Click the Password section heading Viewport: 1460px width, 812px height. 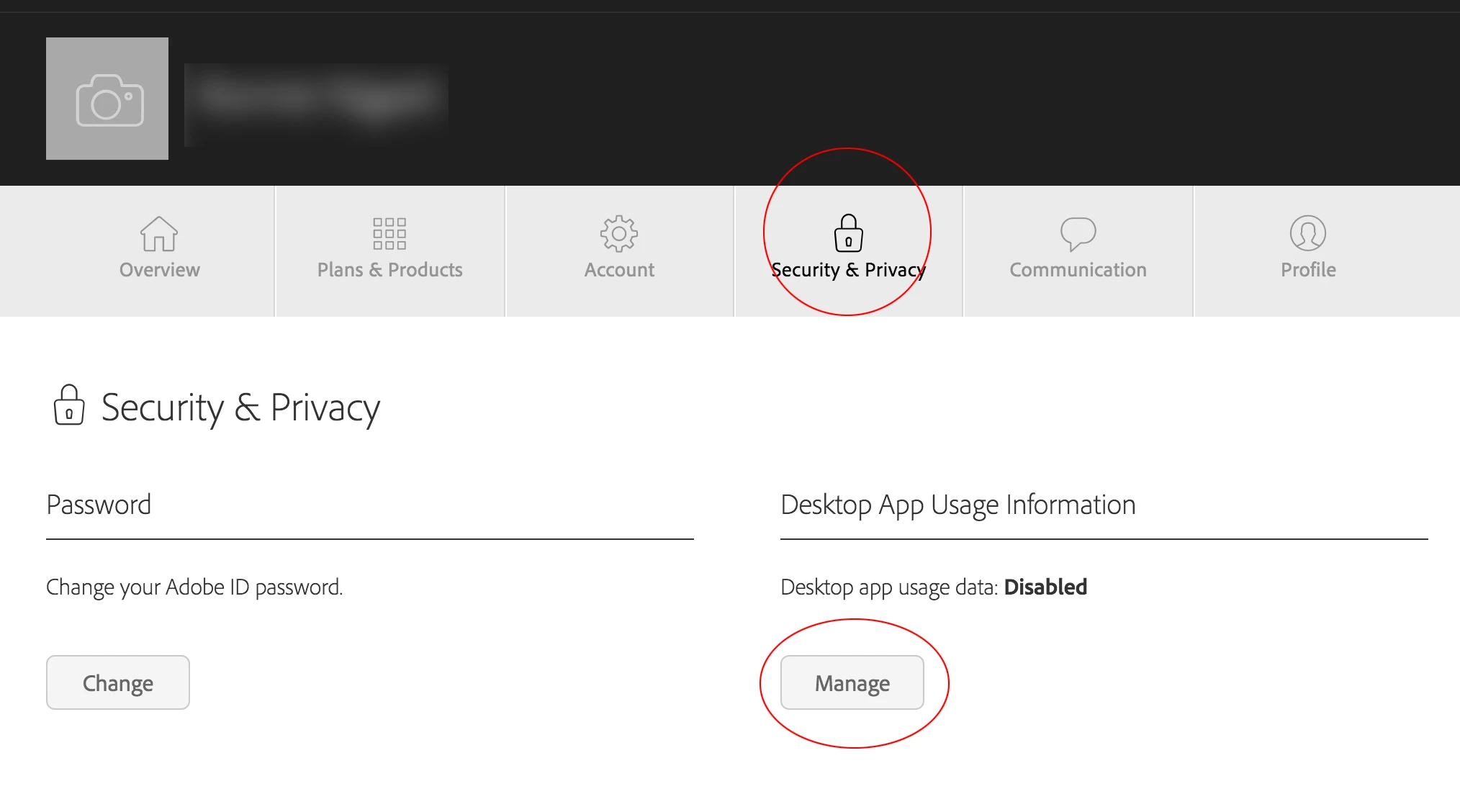coord(99,505)
